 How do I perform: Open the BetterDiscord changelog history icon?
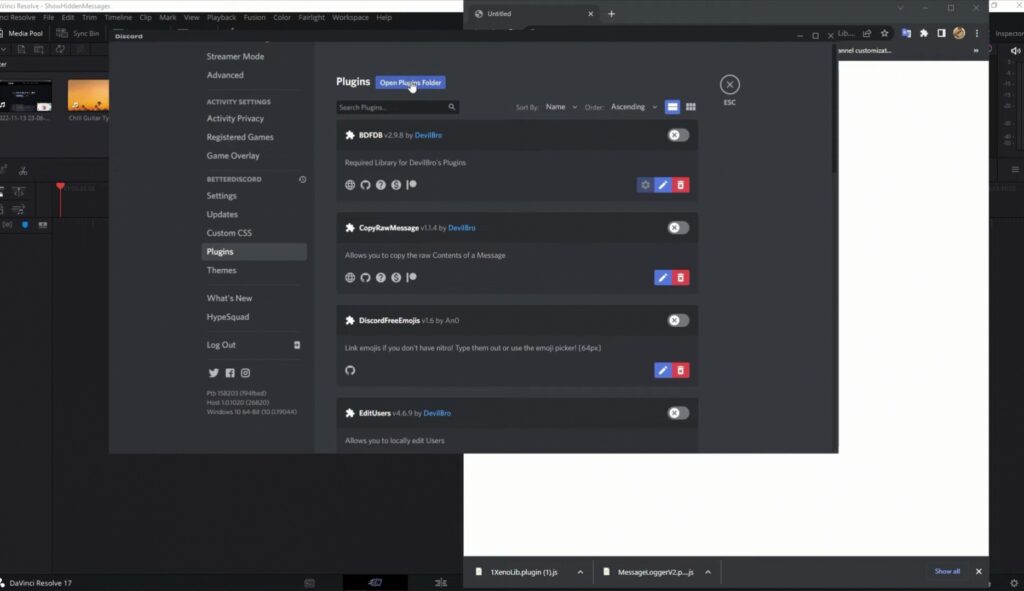click(x=302, y=179)
